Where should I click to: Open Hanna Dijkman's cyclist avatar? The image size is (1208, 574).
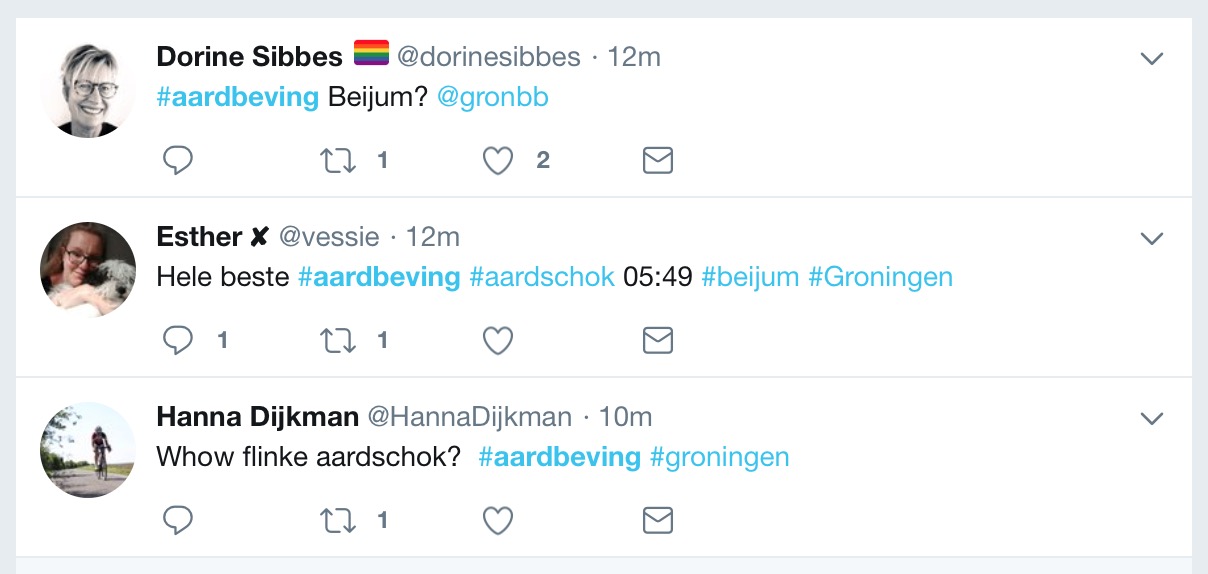(x=88, y=450)
